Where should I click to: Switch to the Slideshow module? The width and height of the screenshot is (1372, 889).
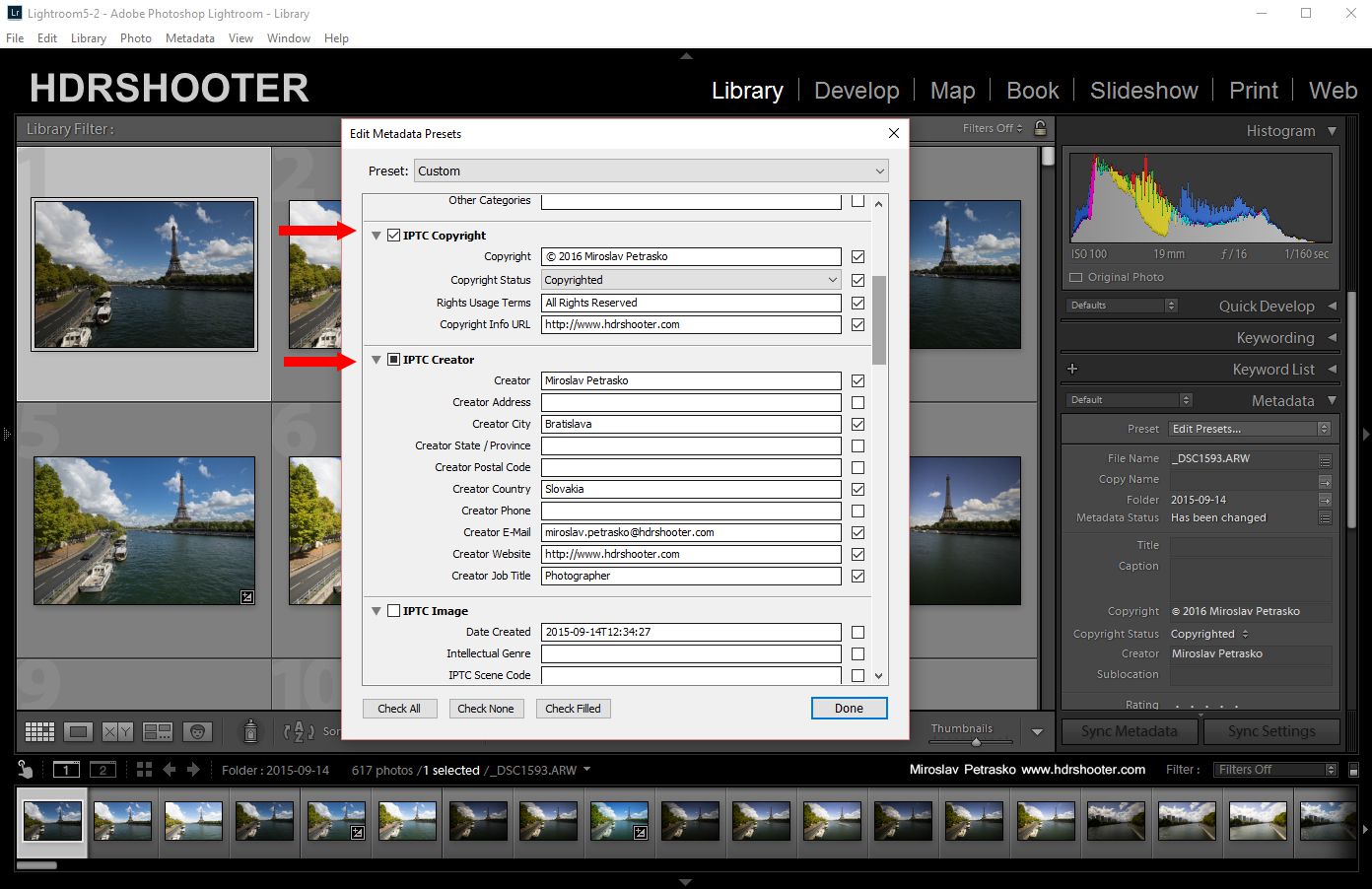pyautogui.click(x=1143, y=91)
